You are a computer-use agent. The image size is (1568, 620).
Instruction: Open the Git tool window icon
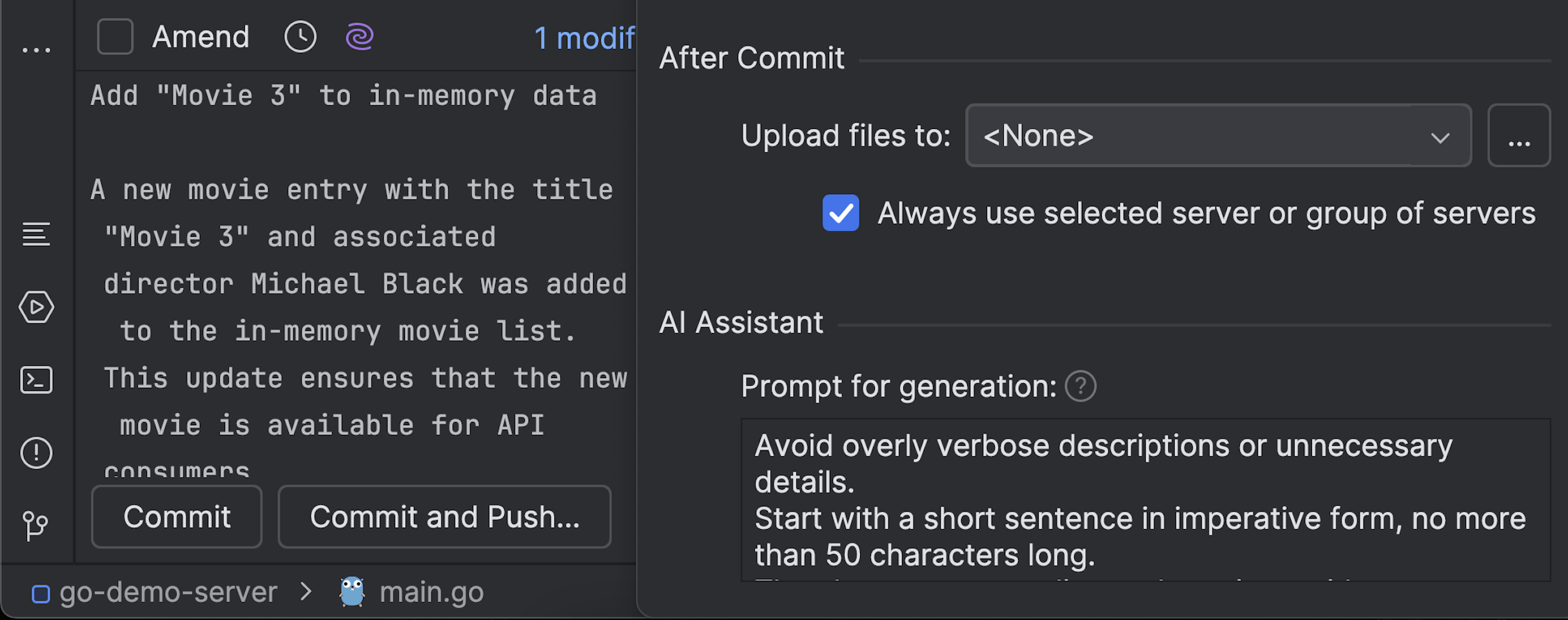(x=36, y=525)
